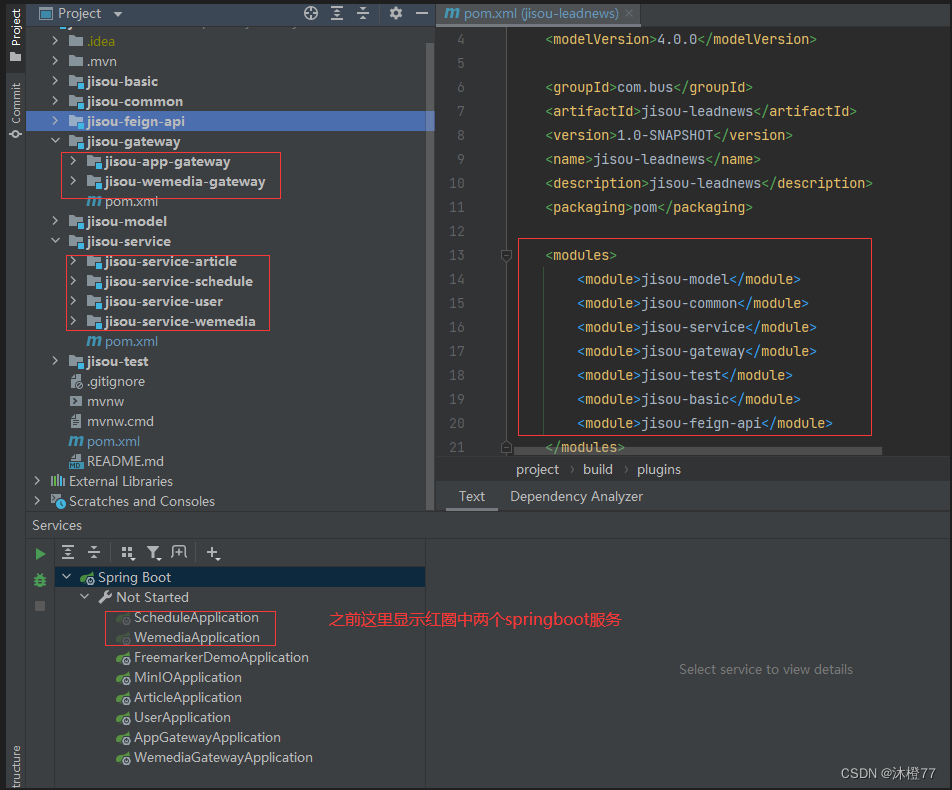This screenshot has height=790, width=952.
Task: Hide the Project panel with minus icon
Action: coord(422,13)
